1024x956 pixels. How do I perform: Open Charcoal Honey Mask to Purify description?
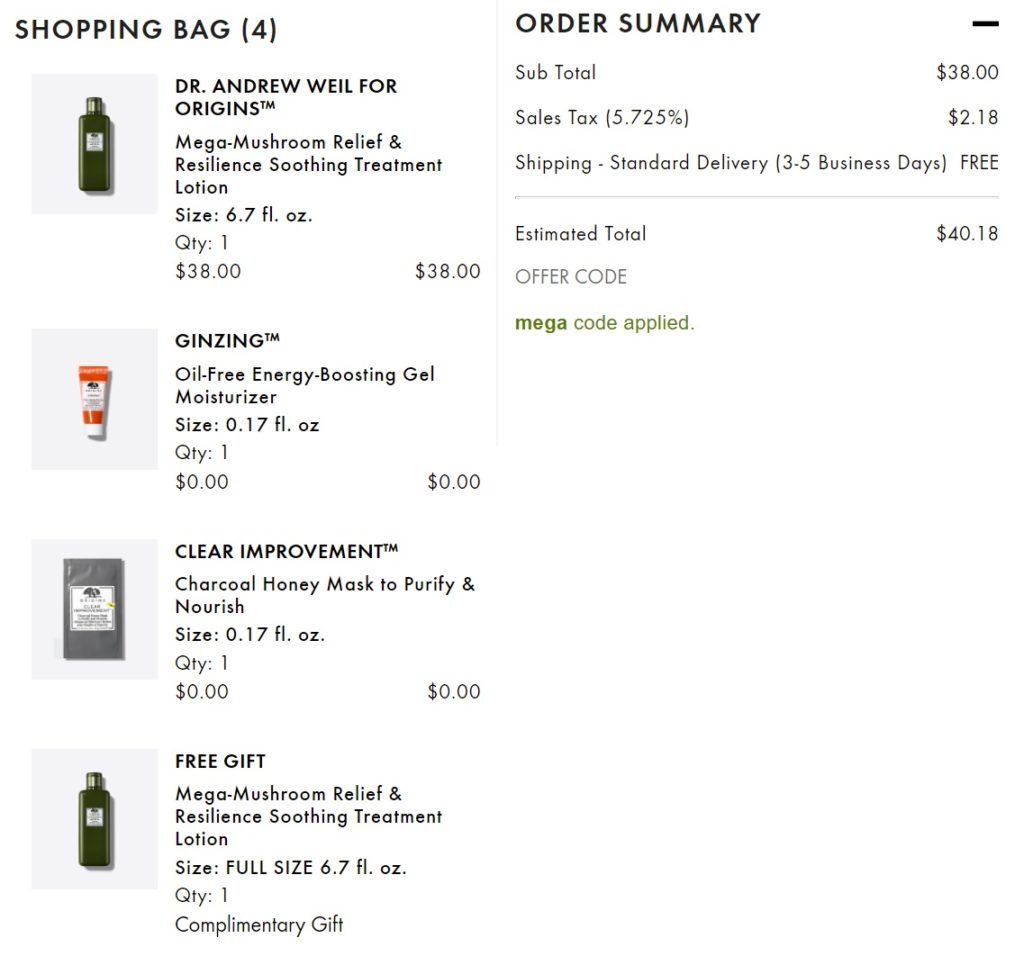click(x=325, y=595)
